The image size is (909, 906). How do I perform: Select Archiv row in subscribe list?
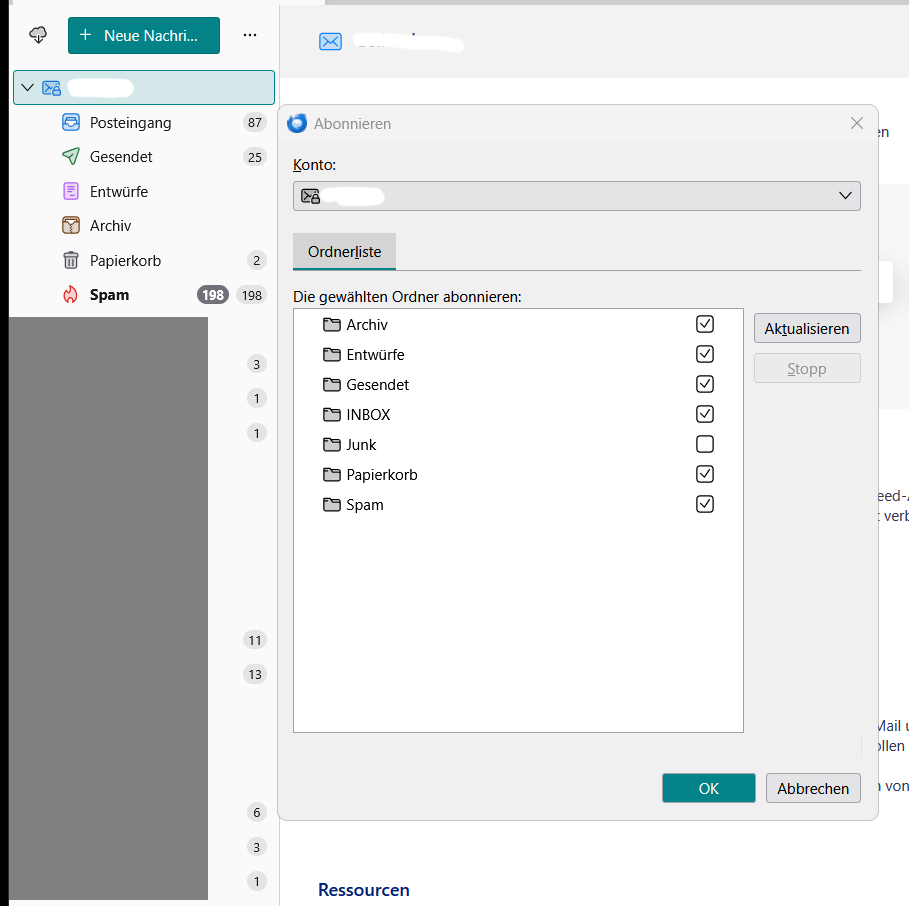(x=518, y=325)
